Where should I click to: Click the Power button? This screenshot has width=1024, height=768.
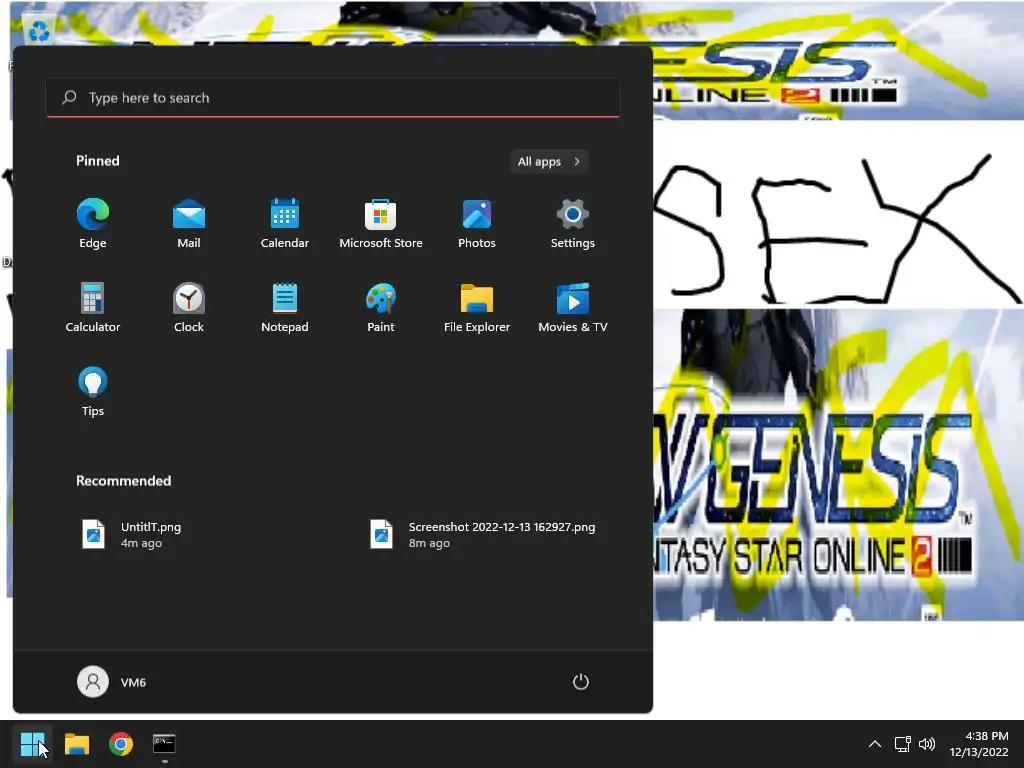[581, 682]
